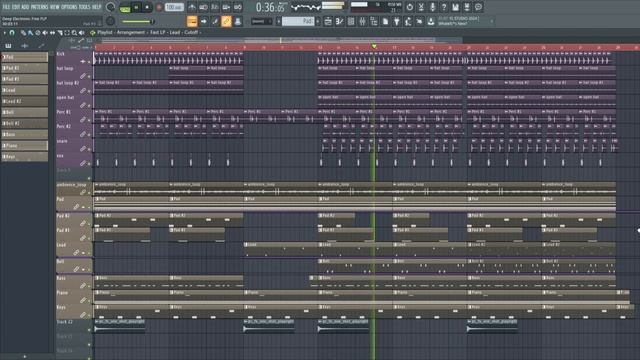This screenshot has width=640, height=360.
Task: Click the question mark help icon
Action: pos(444,7)
